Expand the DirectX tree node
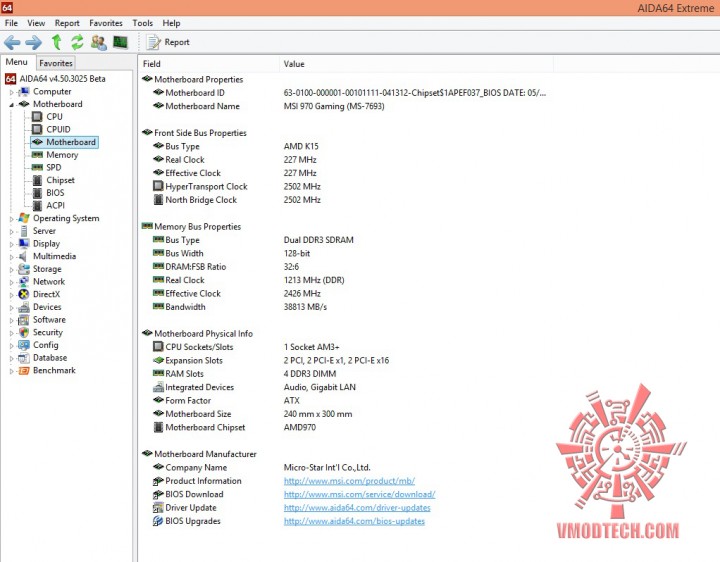Screen dimensions: 720x562 (11, 295)
